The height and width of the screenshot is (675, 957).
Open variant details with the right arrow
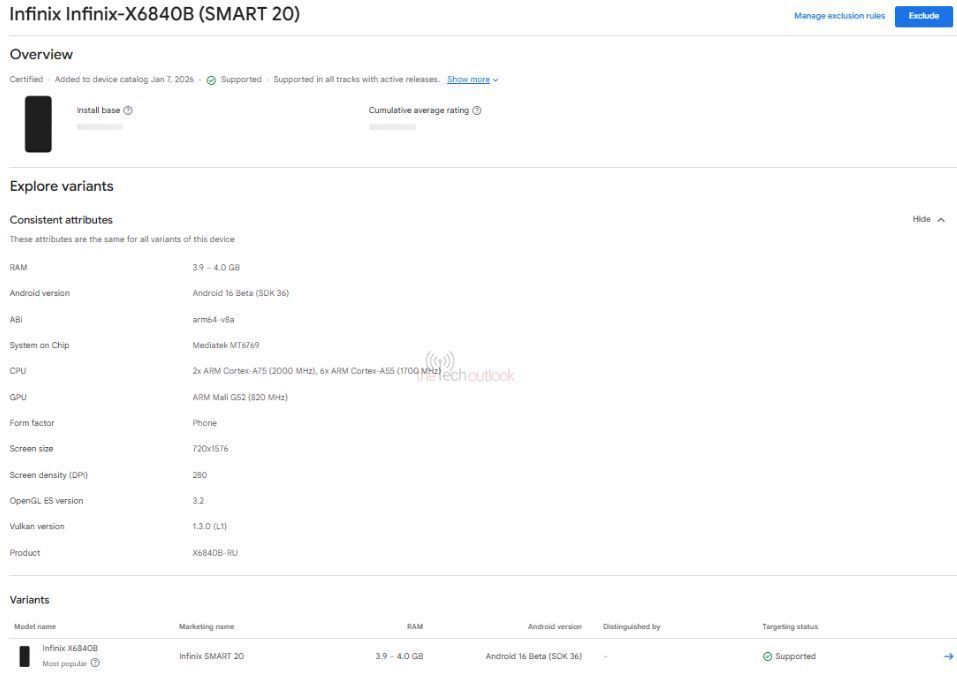pyautogui.click(x=948, y=656)
